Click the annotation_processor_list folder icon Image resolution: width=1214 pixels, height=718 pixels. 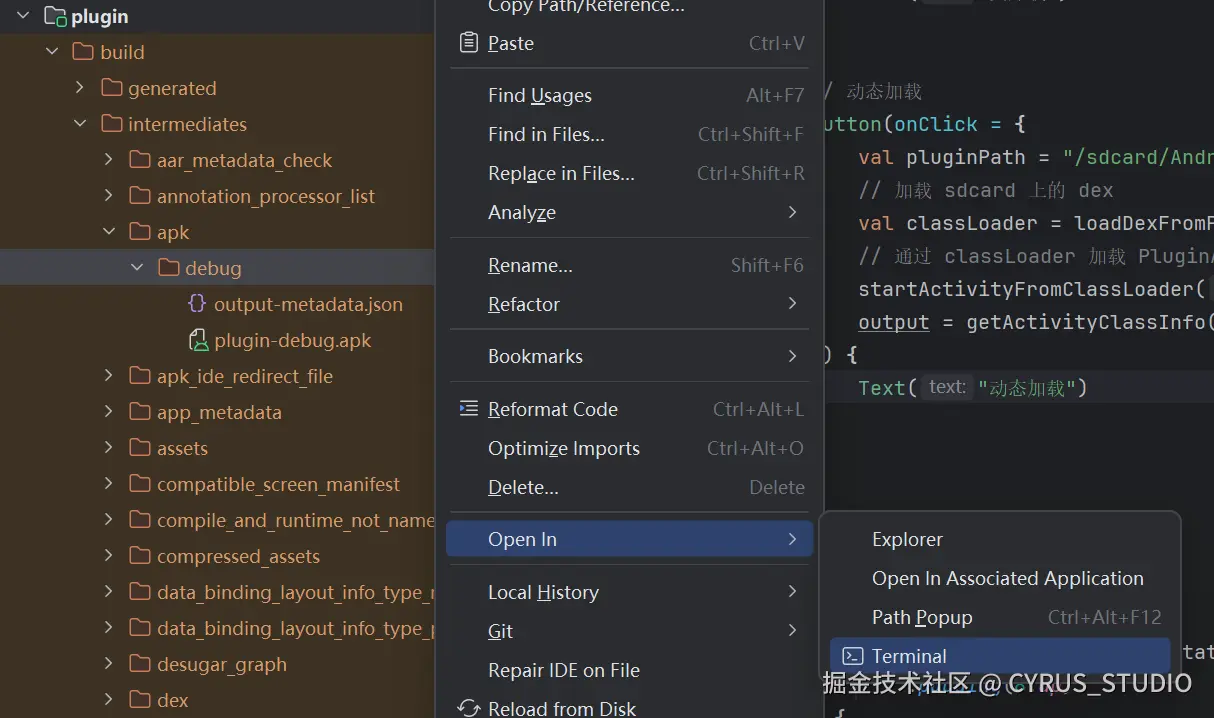point(140,196)
